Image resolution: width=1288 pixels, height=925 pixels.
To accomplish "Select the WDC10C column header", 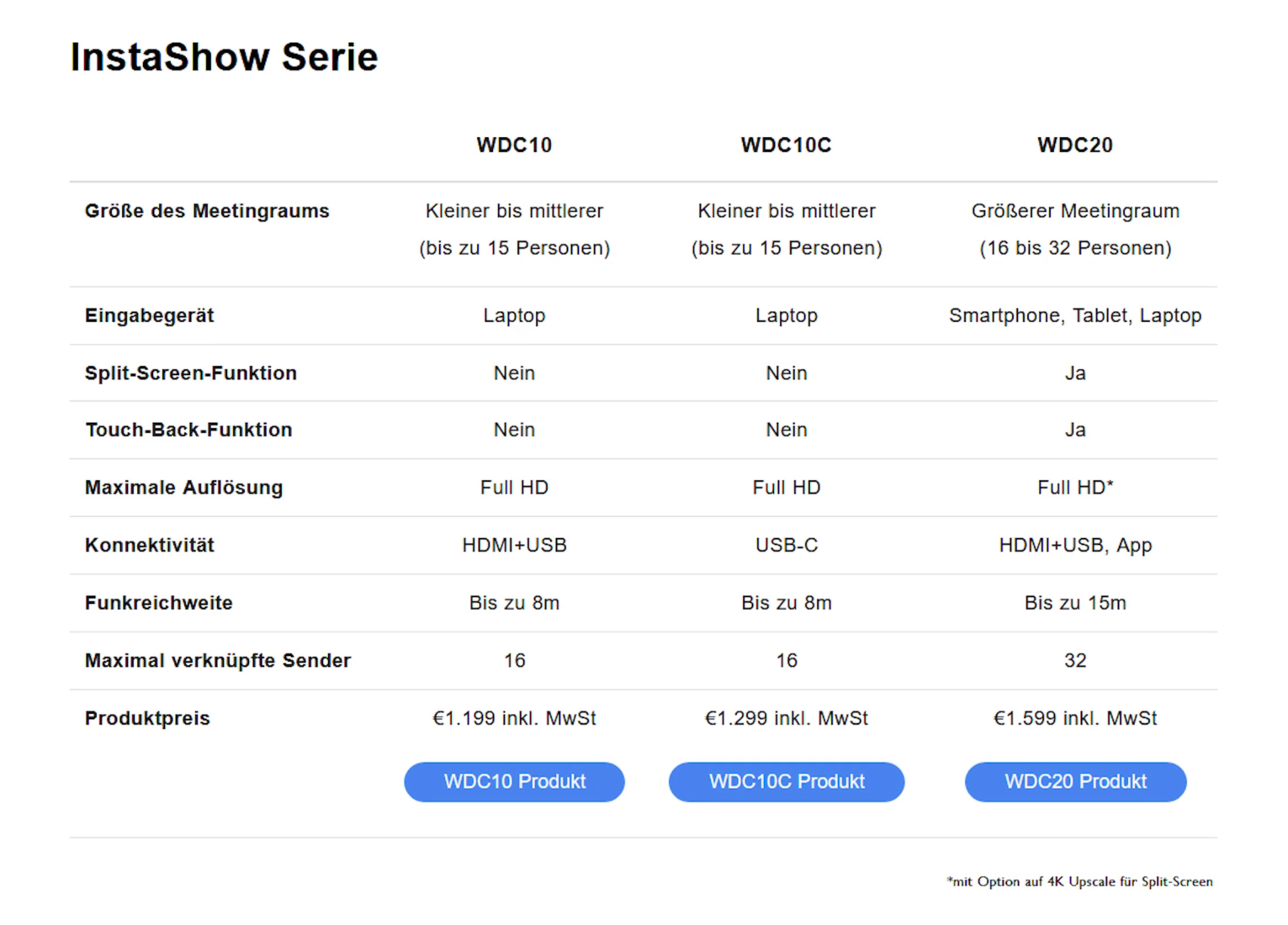I will click(x=786, y=145).
